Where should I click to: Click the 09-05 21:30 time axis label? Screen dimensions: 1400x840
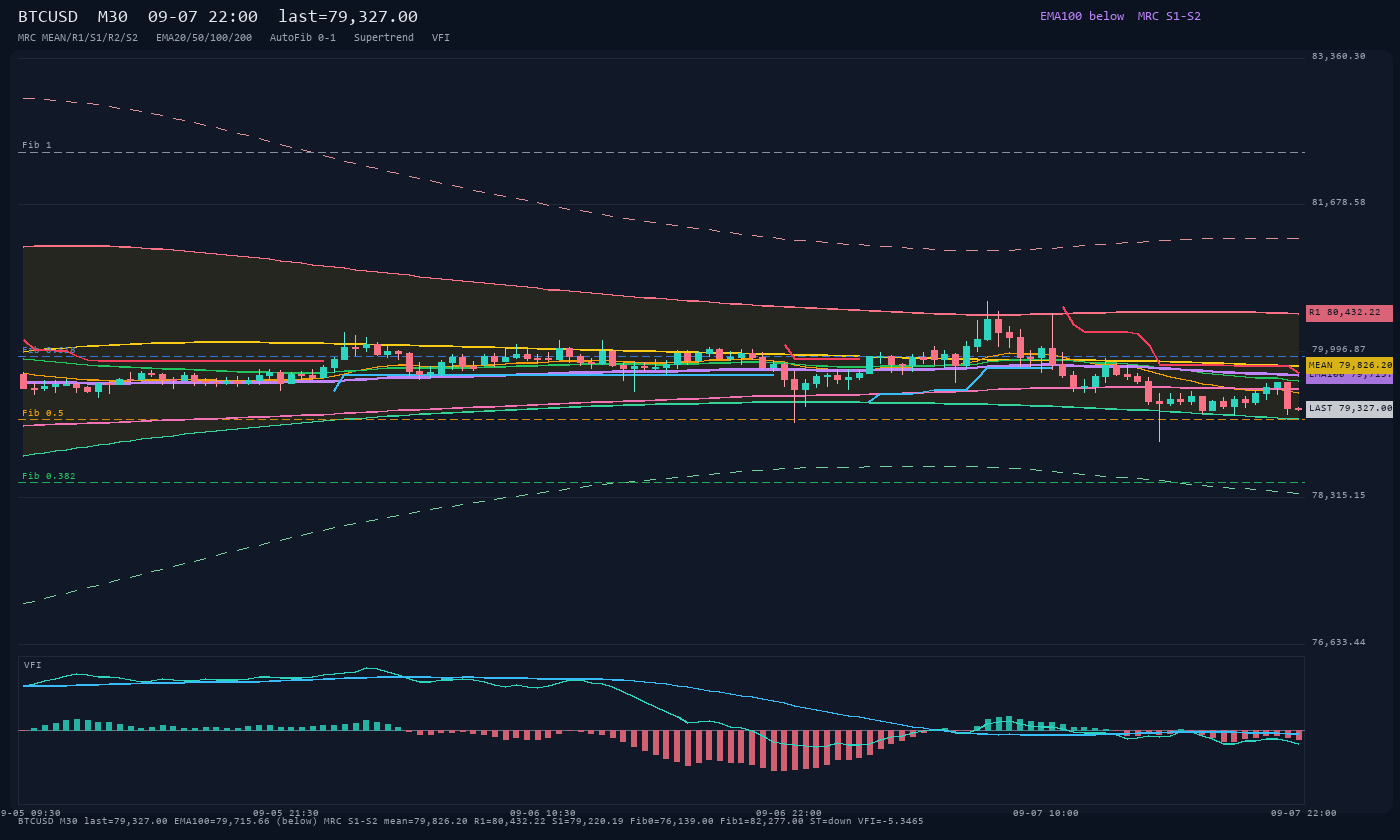pyautogui.click(x=286, y=813)
